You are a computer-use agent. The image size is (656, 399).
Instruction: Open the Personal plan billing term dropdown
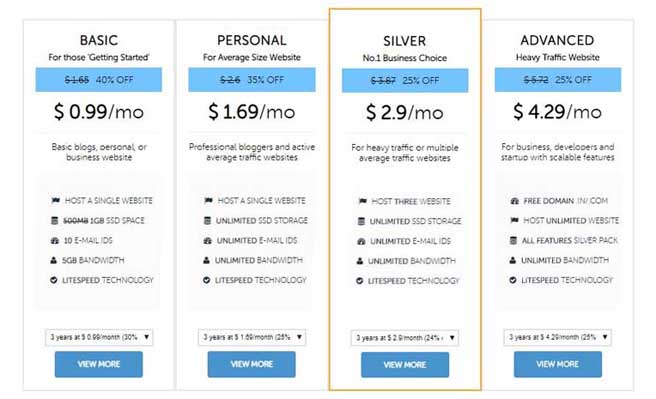point(252,337)
